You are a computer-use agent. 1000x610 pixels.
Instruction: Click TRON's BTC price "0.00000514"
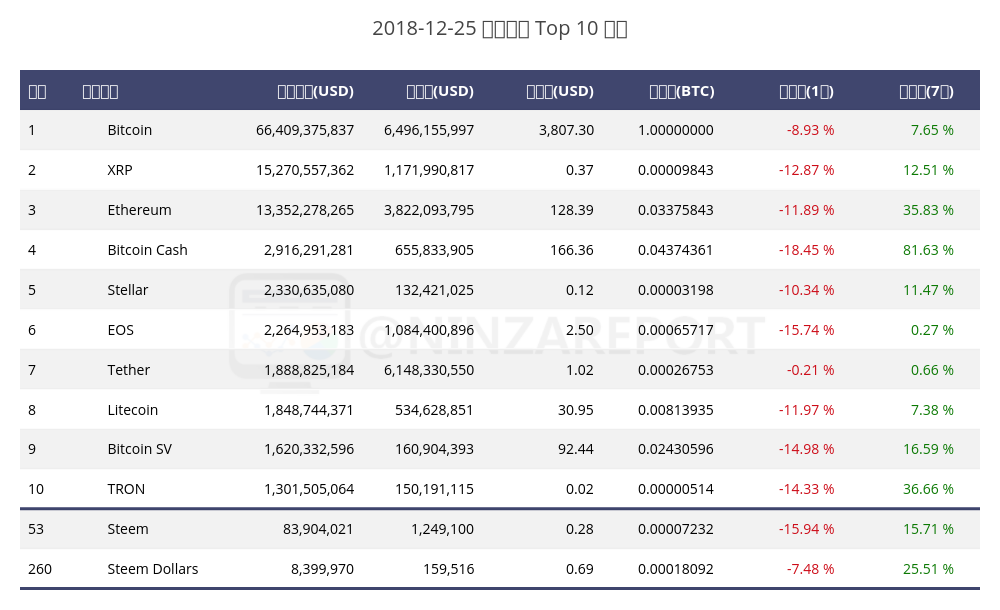(x=675, y=489)
